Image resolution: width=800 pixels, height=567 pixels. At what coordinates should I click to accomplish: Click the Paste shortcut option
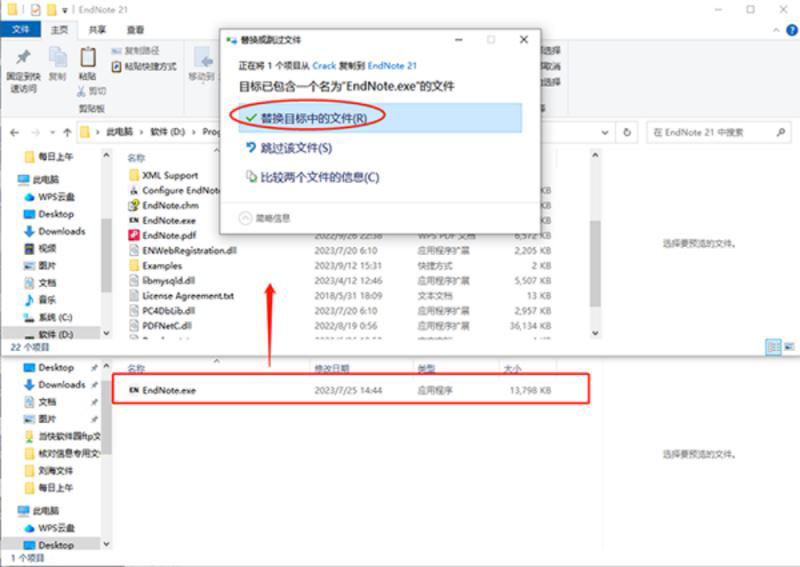pos(144,66)
